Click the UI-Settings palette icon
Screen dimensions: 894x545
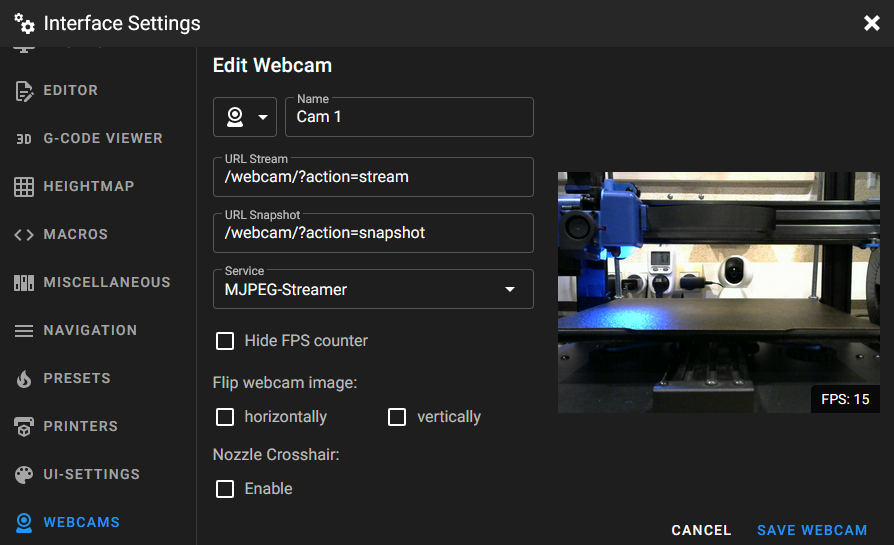pos(24,475)
